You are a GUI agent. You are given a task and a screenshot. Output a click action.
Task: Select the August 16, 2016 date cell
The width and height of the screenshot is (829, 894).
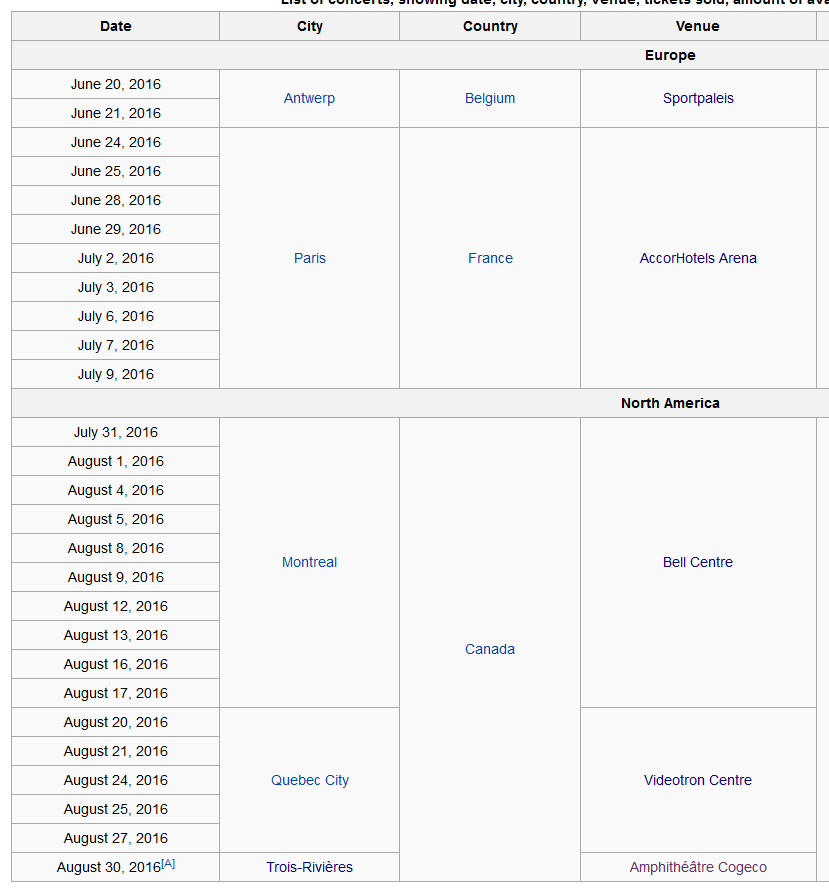[116, 664]
